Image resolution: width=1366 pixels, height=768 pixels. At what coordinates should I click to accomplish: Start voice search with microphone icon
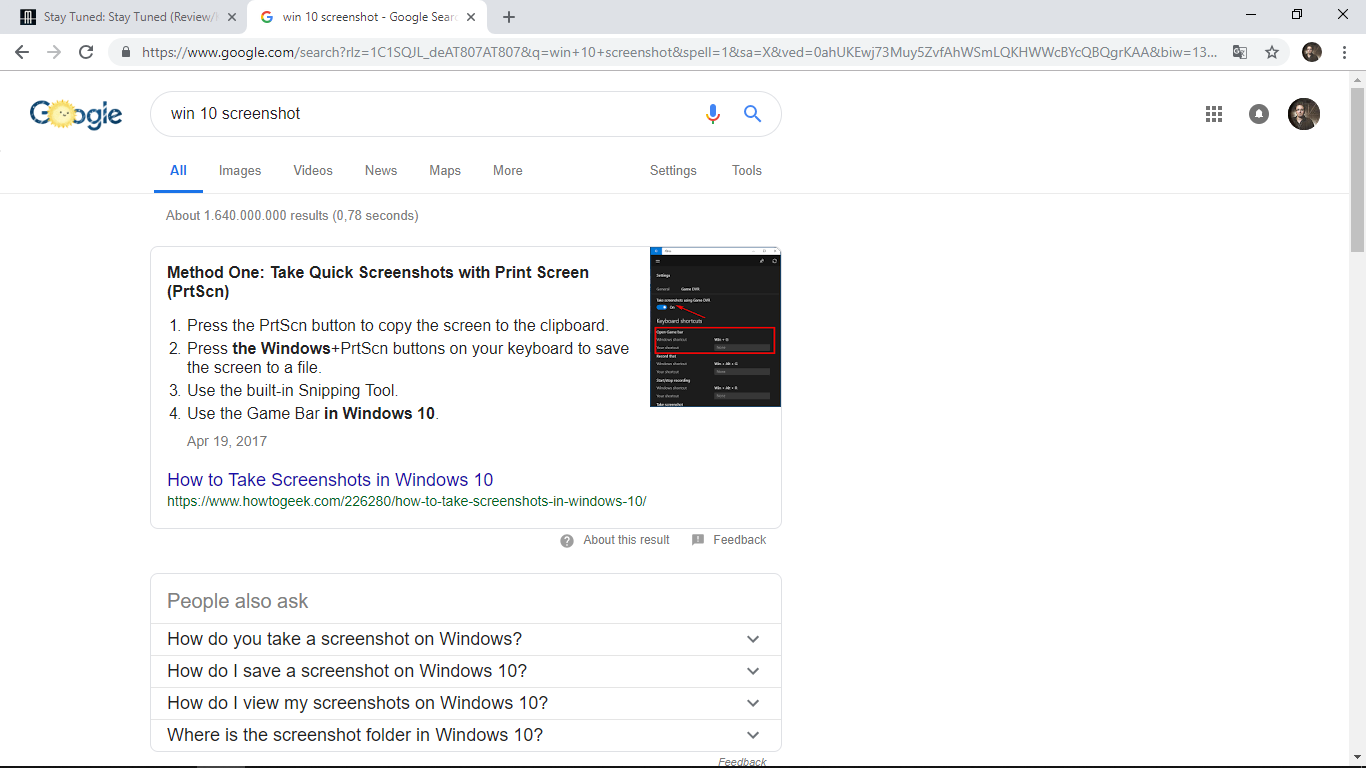712,114
